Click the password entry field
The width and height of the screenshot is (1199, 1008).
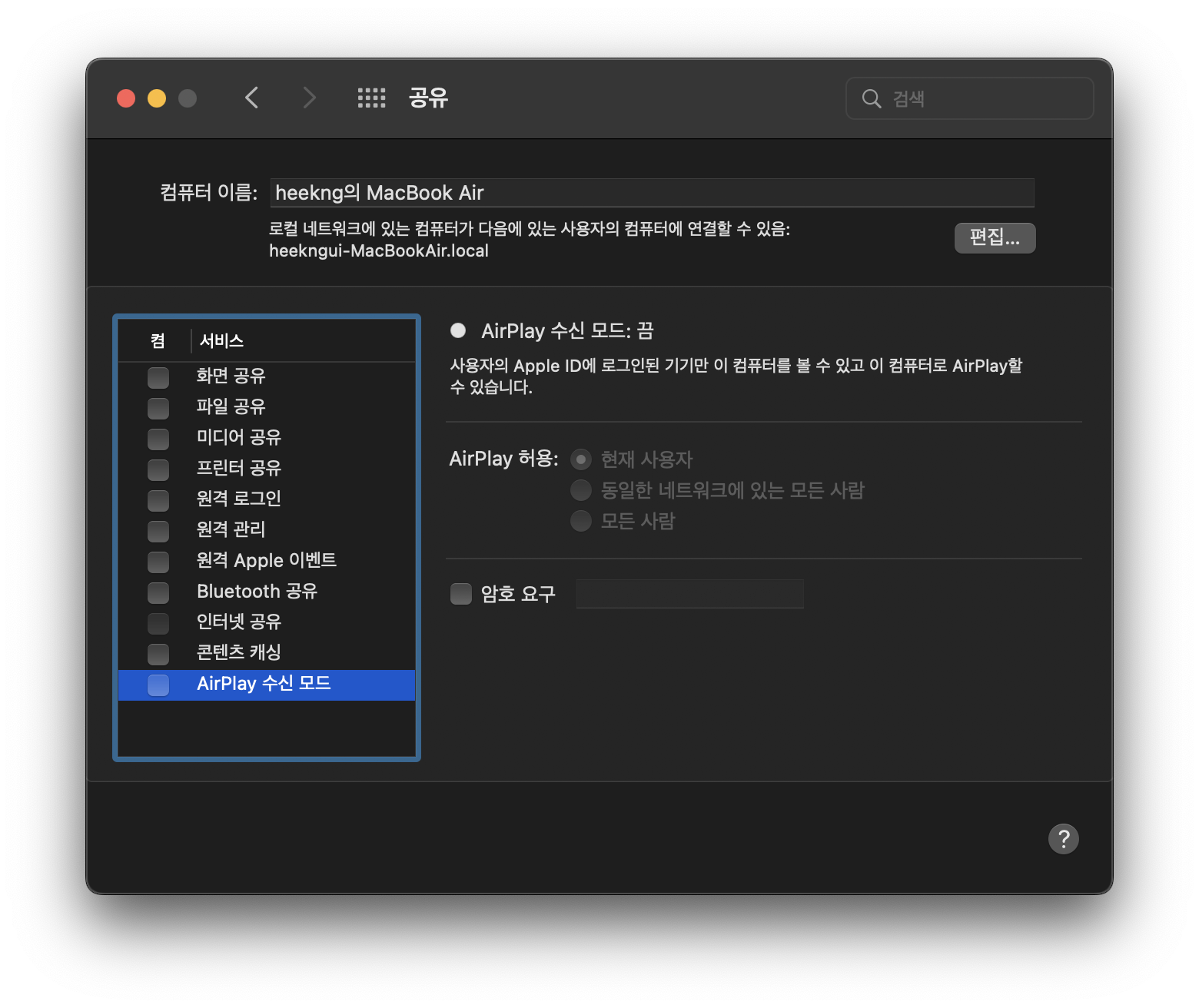tap(689, 593)
